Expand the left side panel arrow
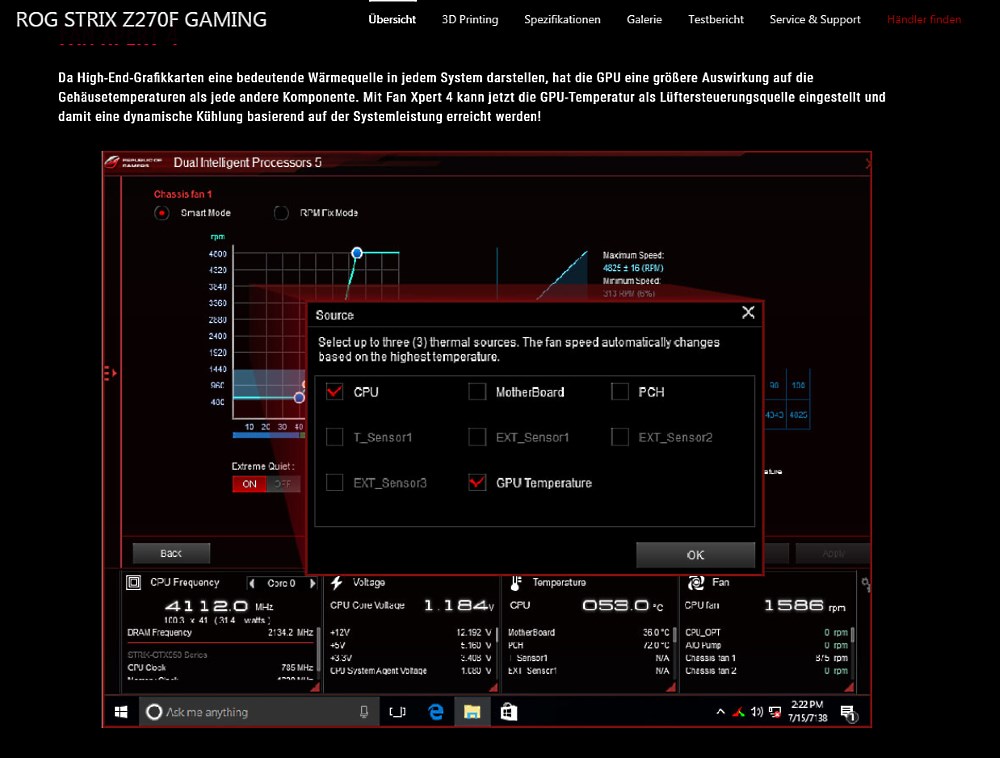The height and width of the screenshot is (758, 1000). point(110,373)
